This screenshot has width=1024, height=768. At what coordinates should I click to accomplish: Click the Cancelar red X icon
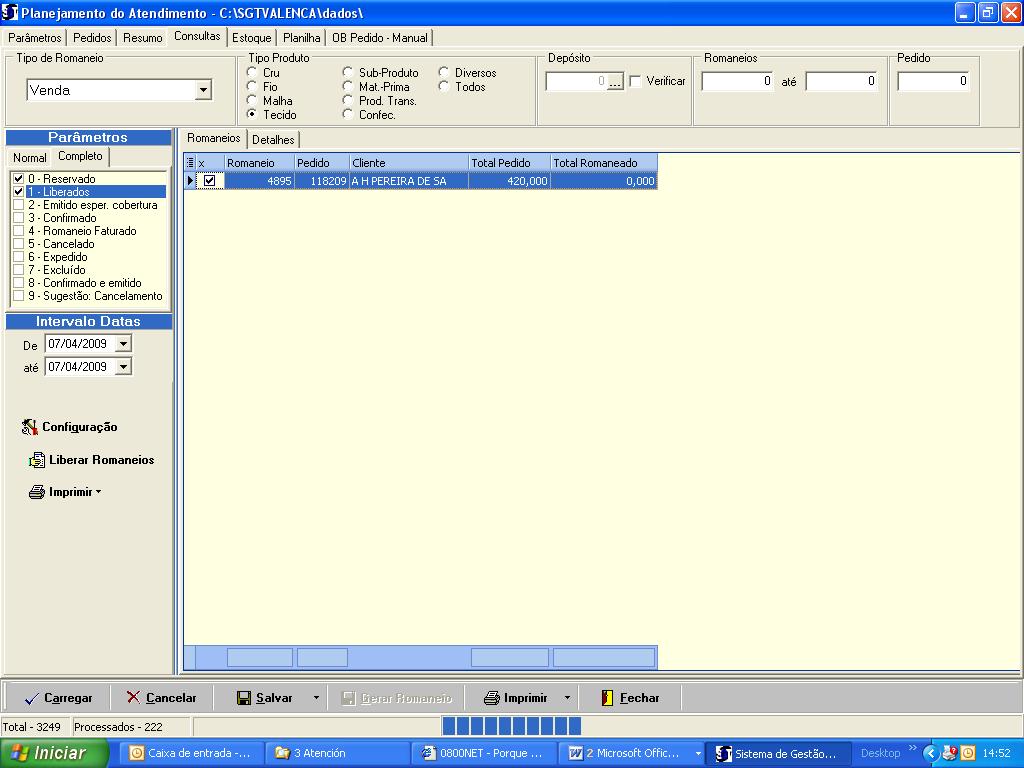[133, 698]
